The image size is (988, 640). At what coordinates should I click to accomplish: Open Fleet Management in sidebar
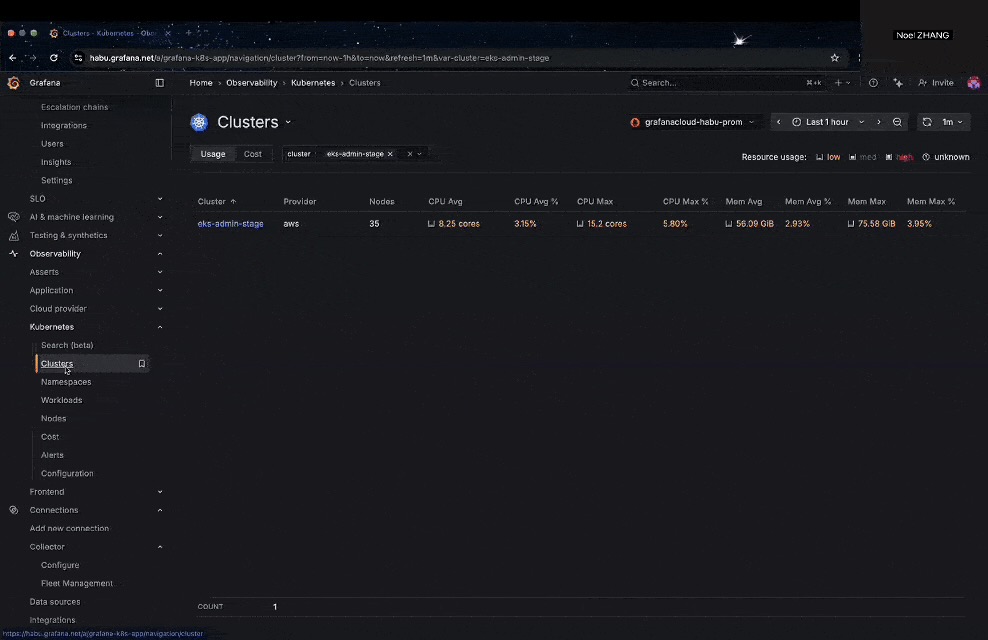[77, 583]
